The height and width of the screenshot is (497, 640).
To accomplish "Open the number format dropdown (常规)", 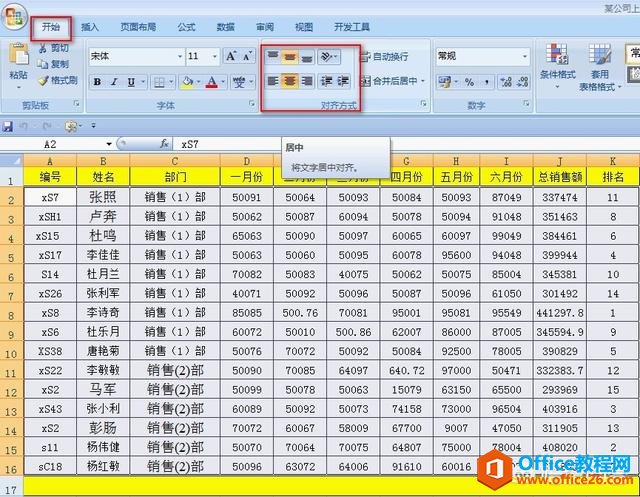I will point(525,56).
